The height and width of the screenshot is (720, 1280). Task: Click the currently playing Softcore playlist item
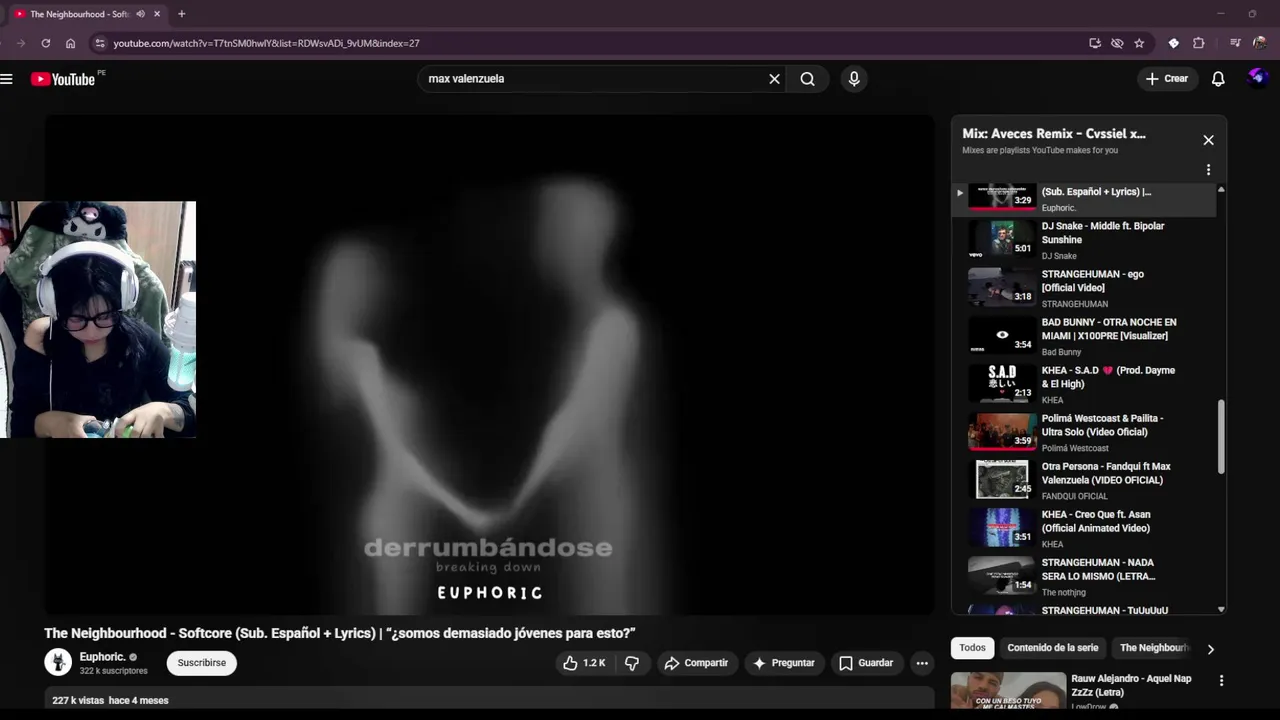pyautogui.click(x=1086, y=199)
